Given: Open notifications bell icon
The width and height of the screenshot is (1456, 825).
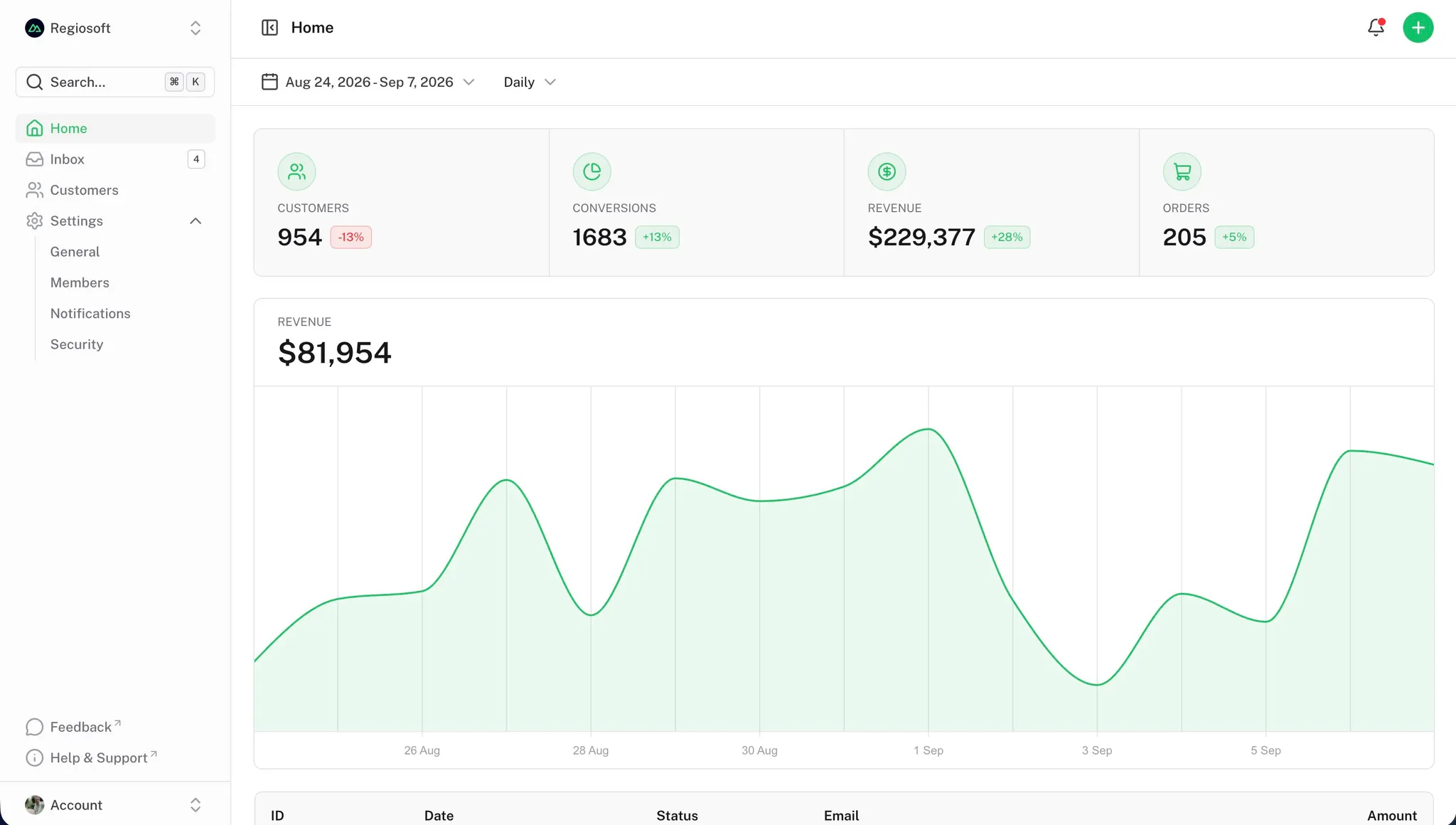Looking at the screenshot, I should coord(1376,28).
